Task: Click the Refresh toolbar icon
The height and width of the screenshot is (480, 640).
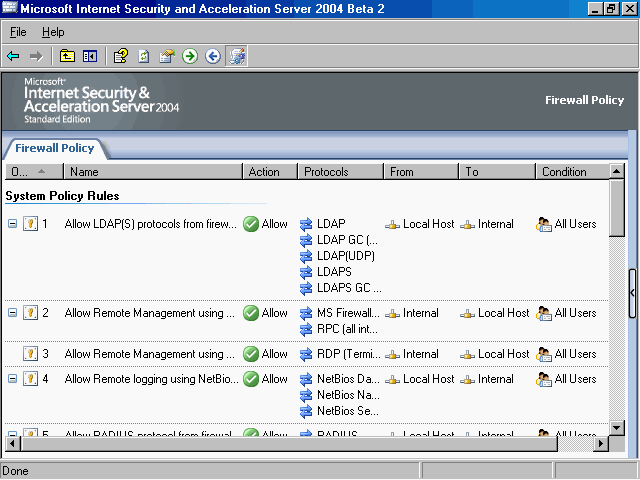Action: click(144, 56)
